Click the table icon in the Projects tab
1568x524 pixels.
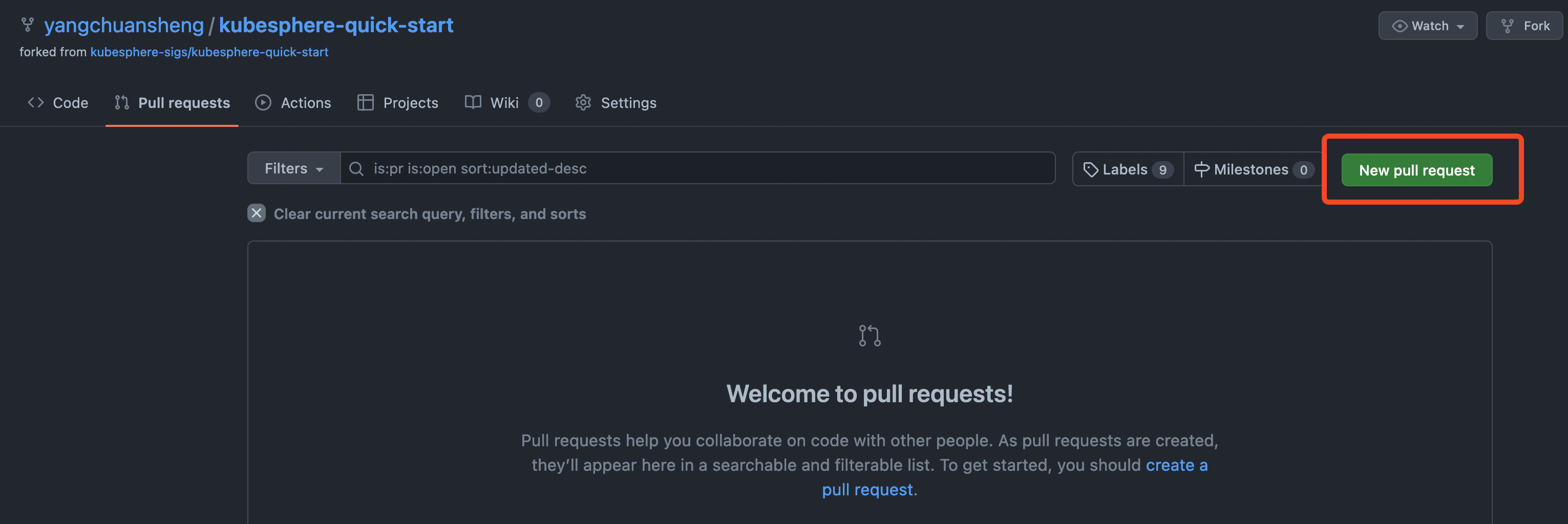point(365,102)
